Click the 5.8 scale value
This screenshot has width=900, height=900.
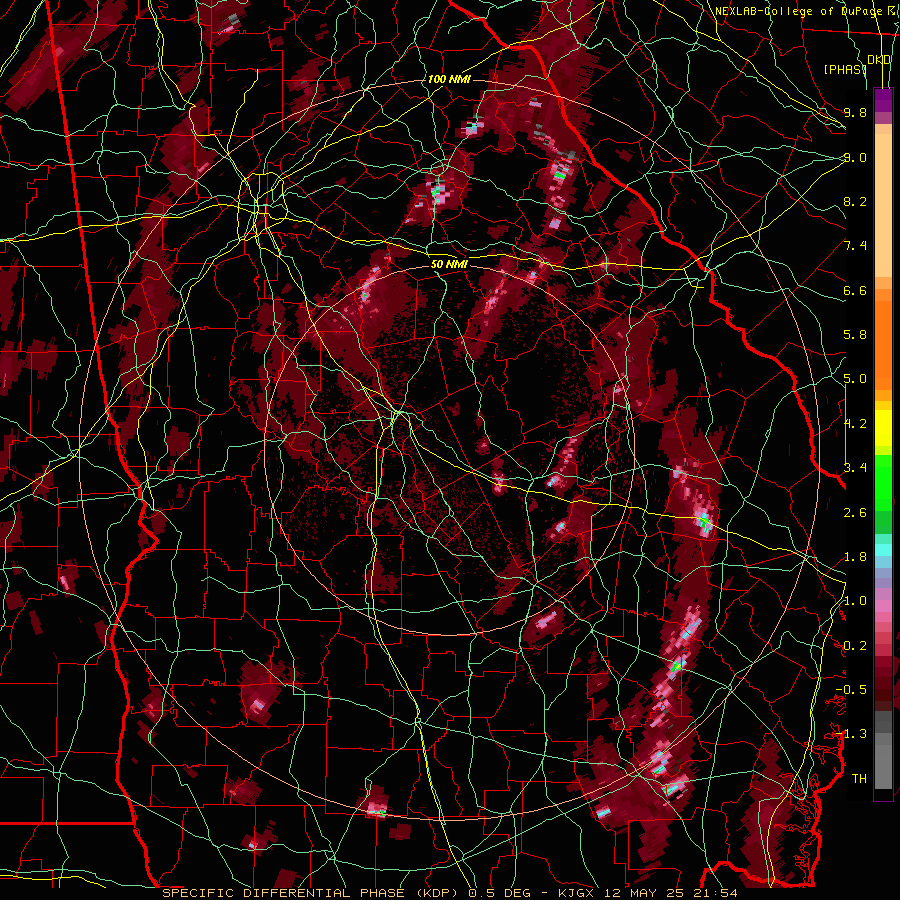click(855, 335)
